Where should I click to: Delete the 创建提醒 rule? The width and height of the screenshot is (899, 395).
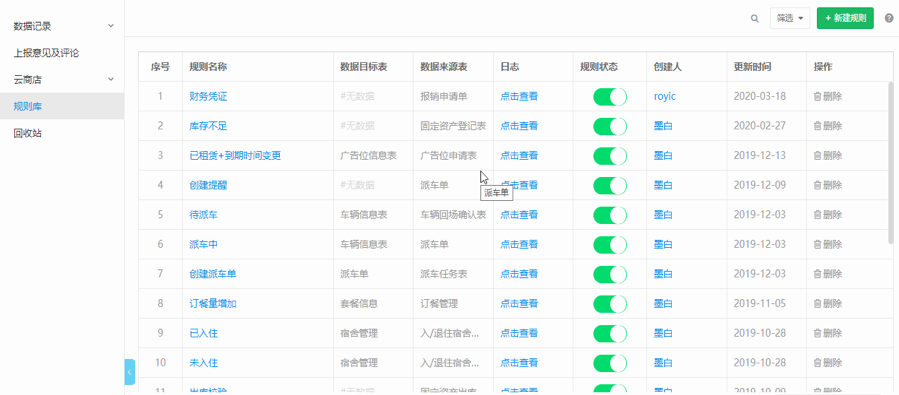[828, 185]
